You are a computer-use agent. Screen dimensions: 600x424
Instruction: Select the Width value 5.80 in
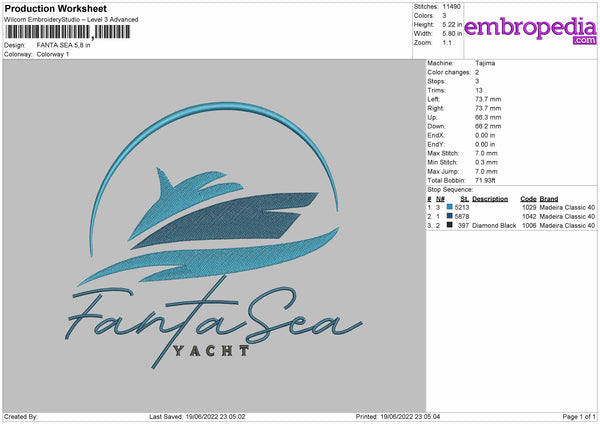[452, 34]
